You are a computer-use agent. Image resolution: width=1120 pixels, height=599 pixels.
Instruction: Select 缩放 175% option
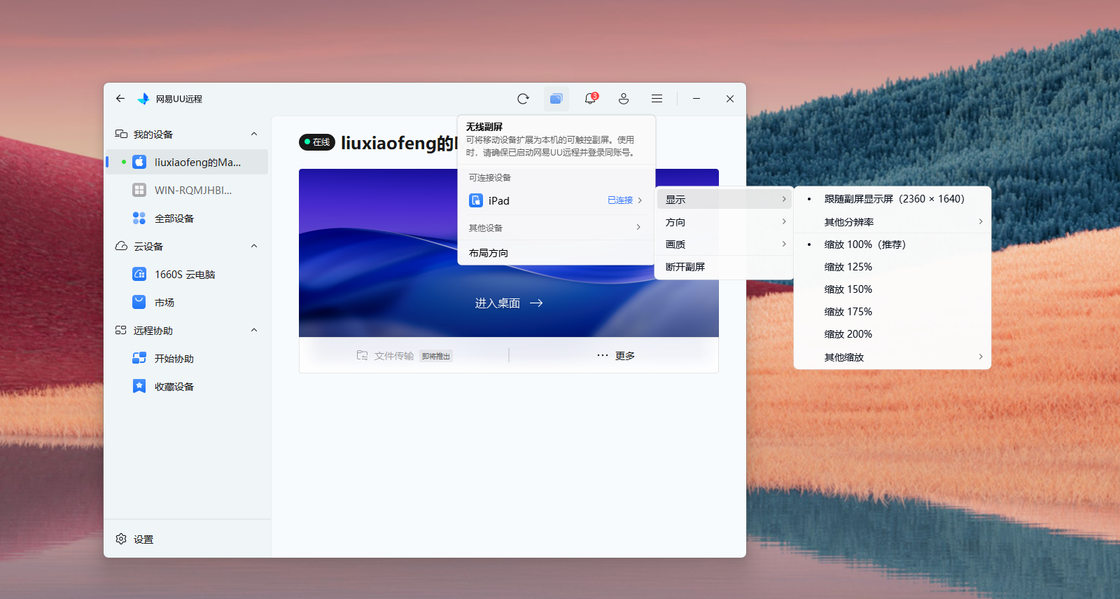point(892,312)
